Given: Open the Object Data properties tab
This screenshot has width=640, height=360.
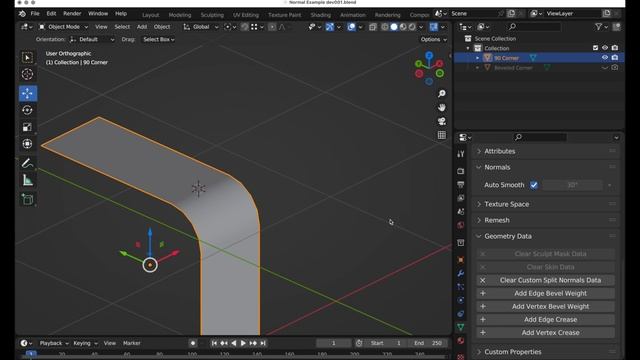Looking at the screenshot, I should tap(461, 327).
